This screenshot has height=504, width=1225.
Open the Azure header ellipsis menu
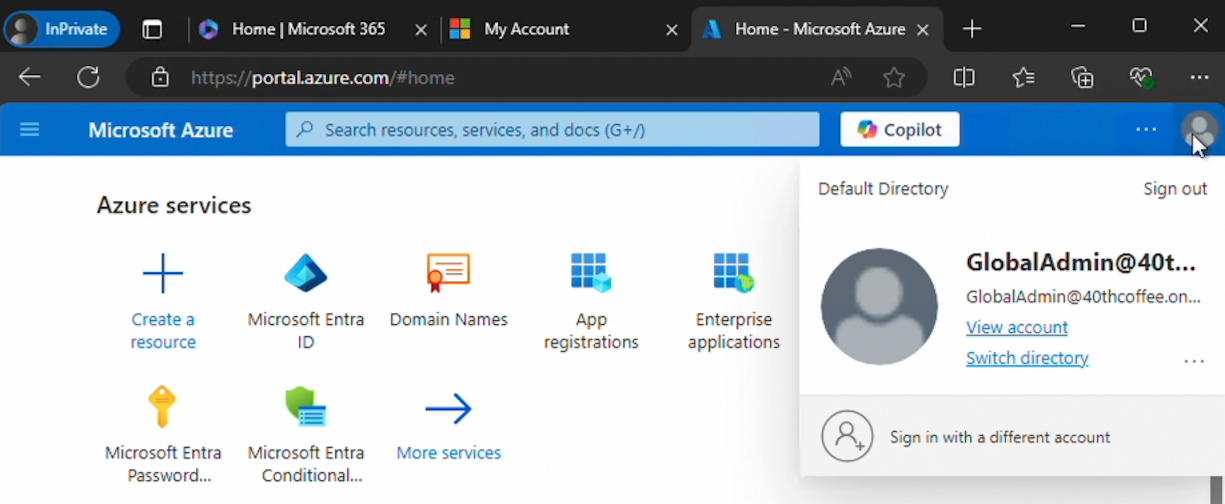(x=1146, y=130)
